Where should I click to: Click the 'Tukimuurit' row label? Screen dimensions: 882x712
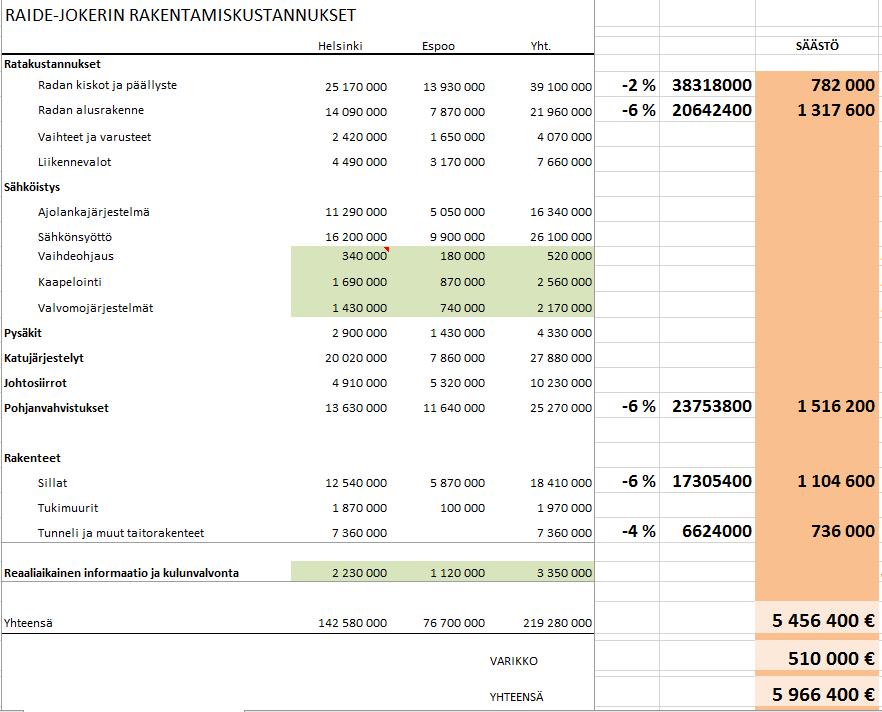coord(68,508)
